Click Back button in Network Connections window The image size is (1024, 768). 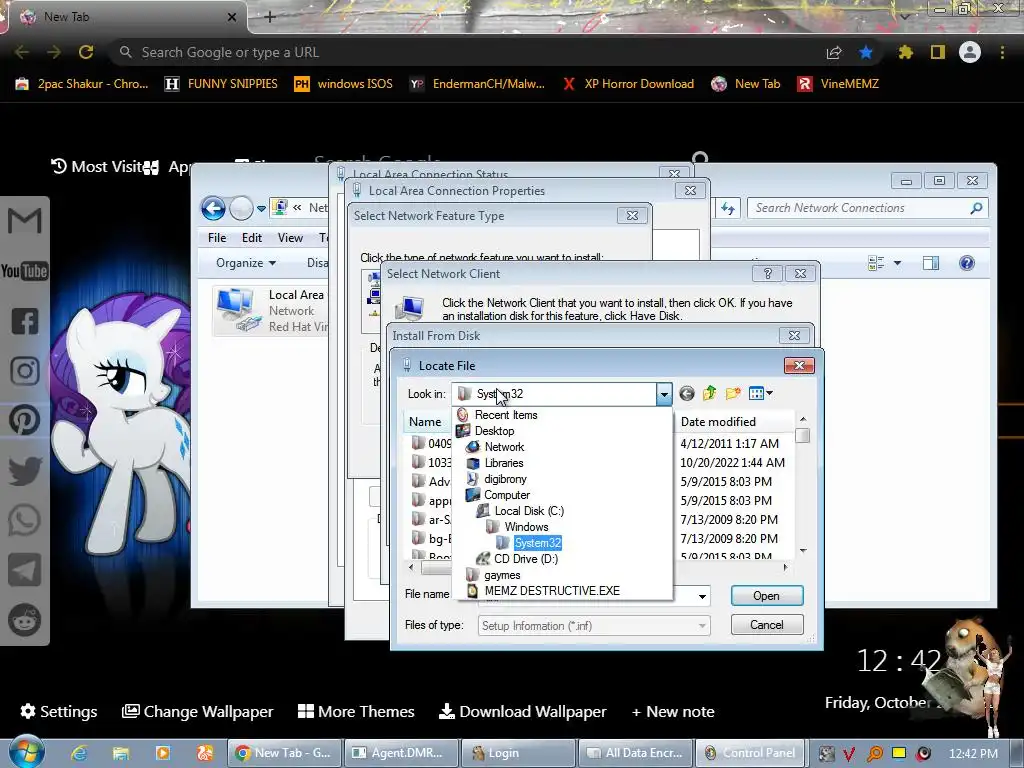(213, 208)
